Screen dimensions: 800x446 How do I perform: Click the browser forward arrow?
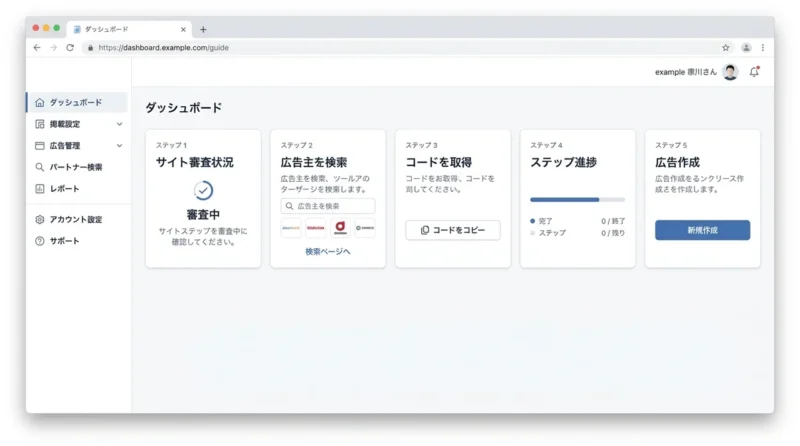[x=54, y=47]
